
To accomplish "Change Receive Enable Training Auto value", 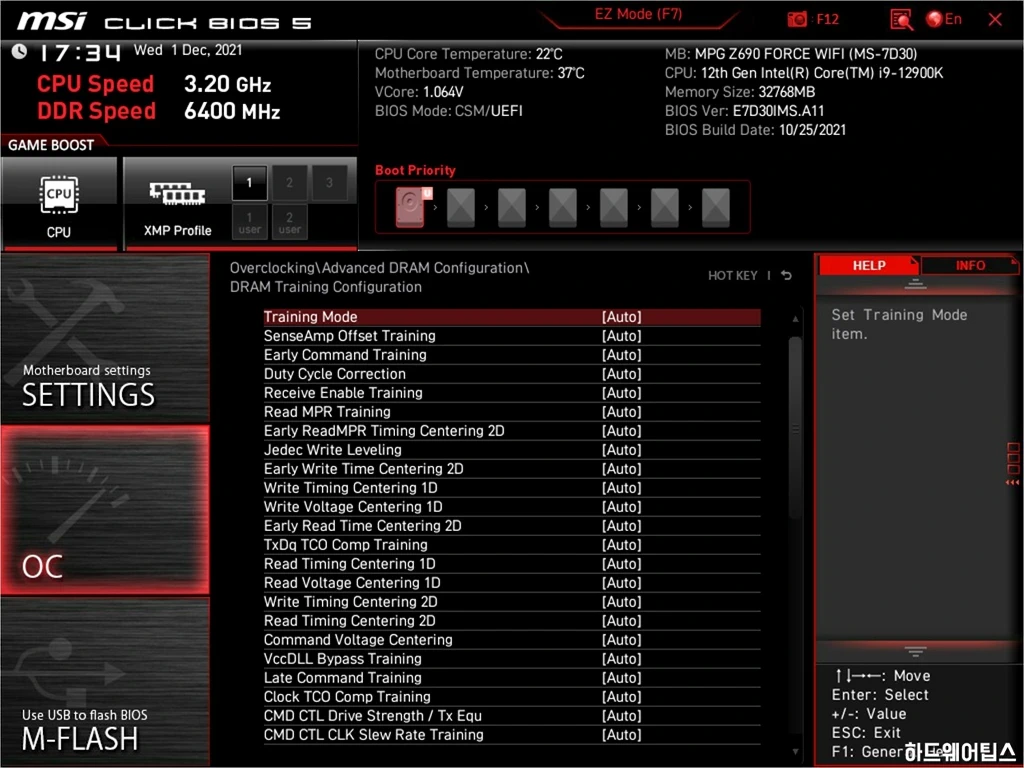I will [621, 392].
